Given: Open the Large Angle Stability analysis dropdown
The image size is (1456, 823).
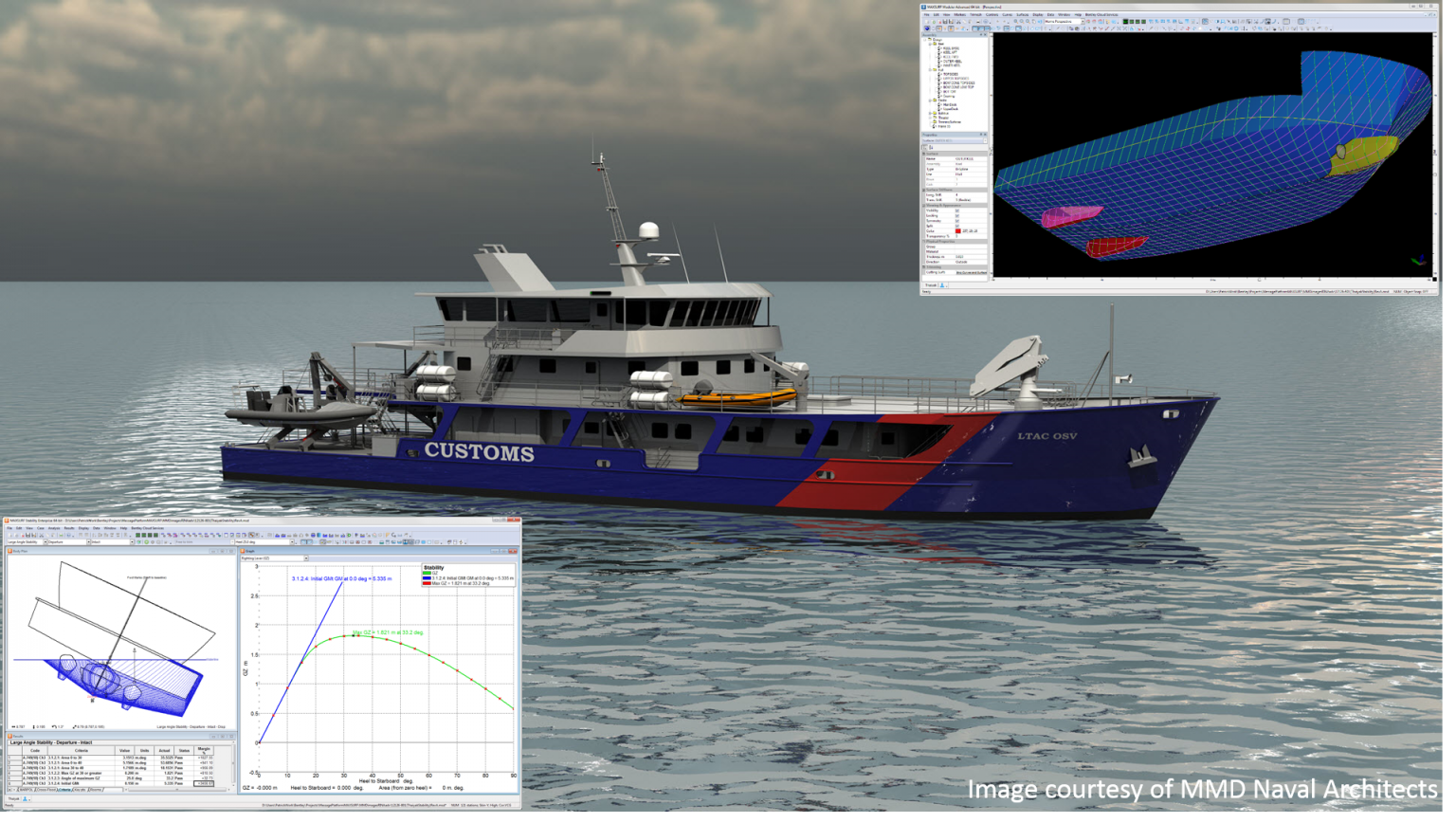Looking at the screenshot, I should pos(44,542).
